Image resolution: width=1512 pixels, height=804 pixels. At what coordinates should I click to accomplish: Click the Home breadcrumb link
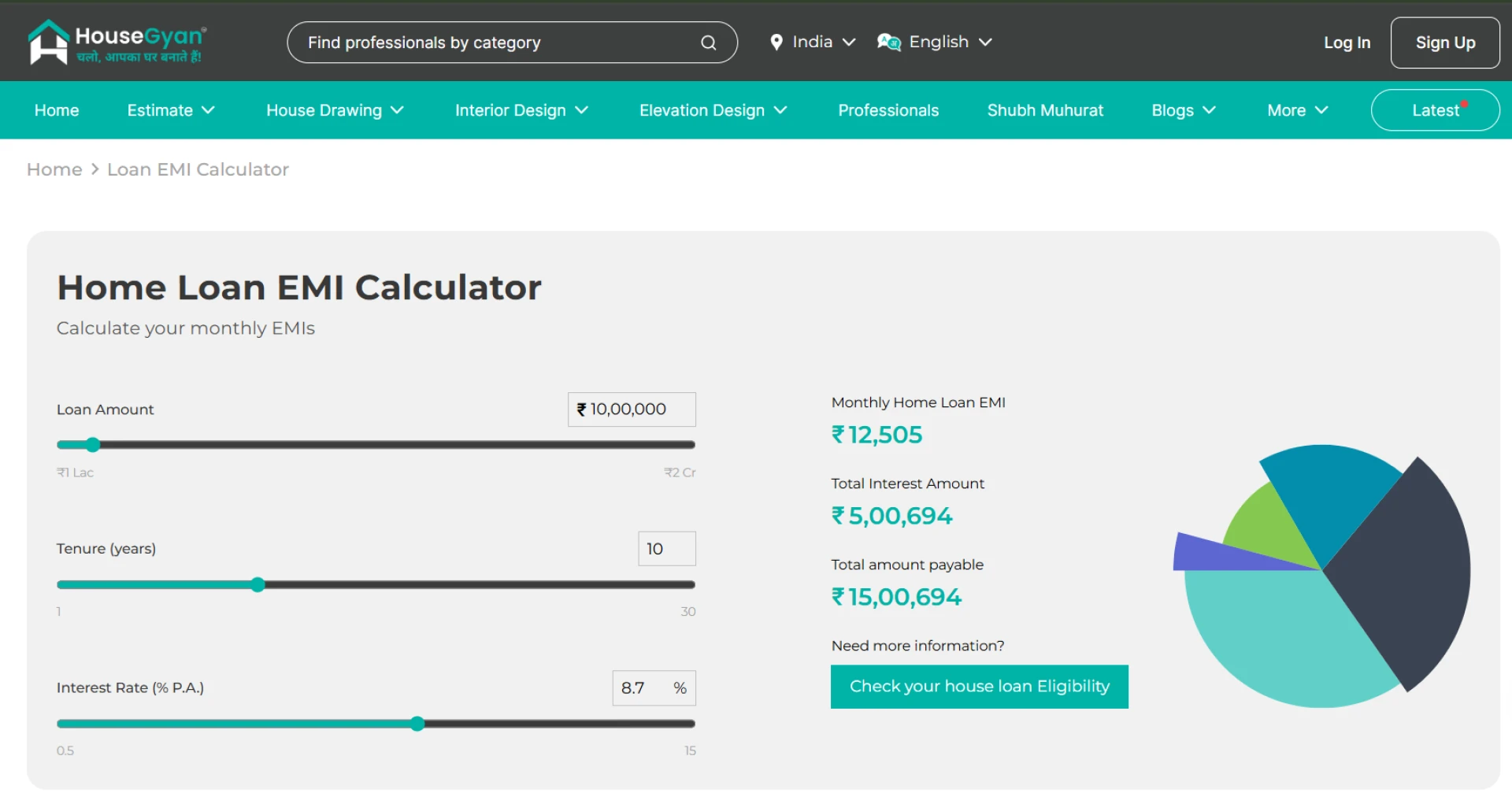54,169
